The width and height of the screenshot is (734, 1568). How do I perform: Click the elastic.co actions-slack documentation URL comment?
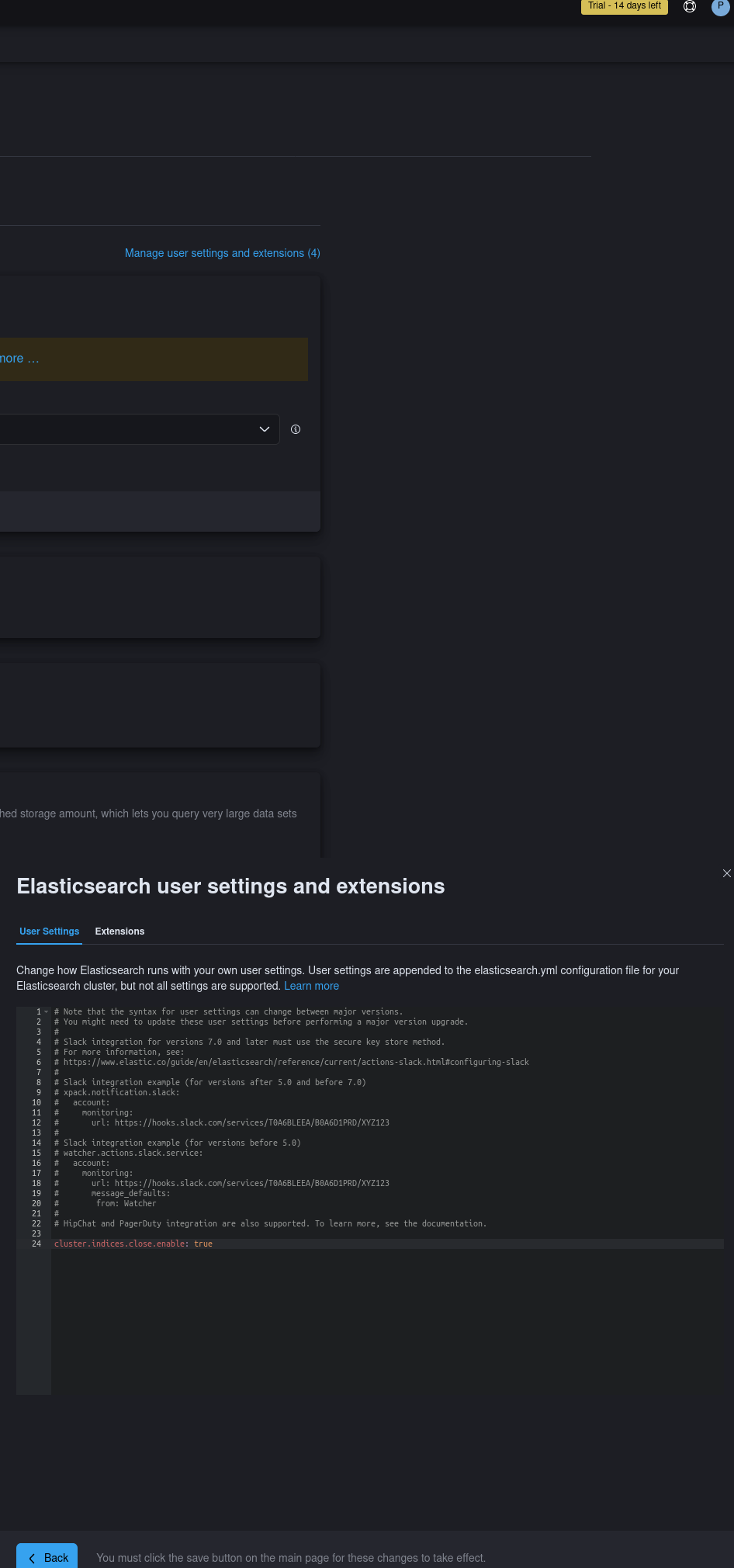[292, 1063]
